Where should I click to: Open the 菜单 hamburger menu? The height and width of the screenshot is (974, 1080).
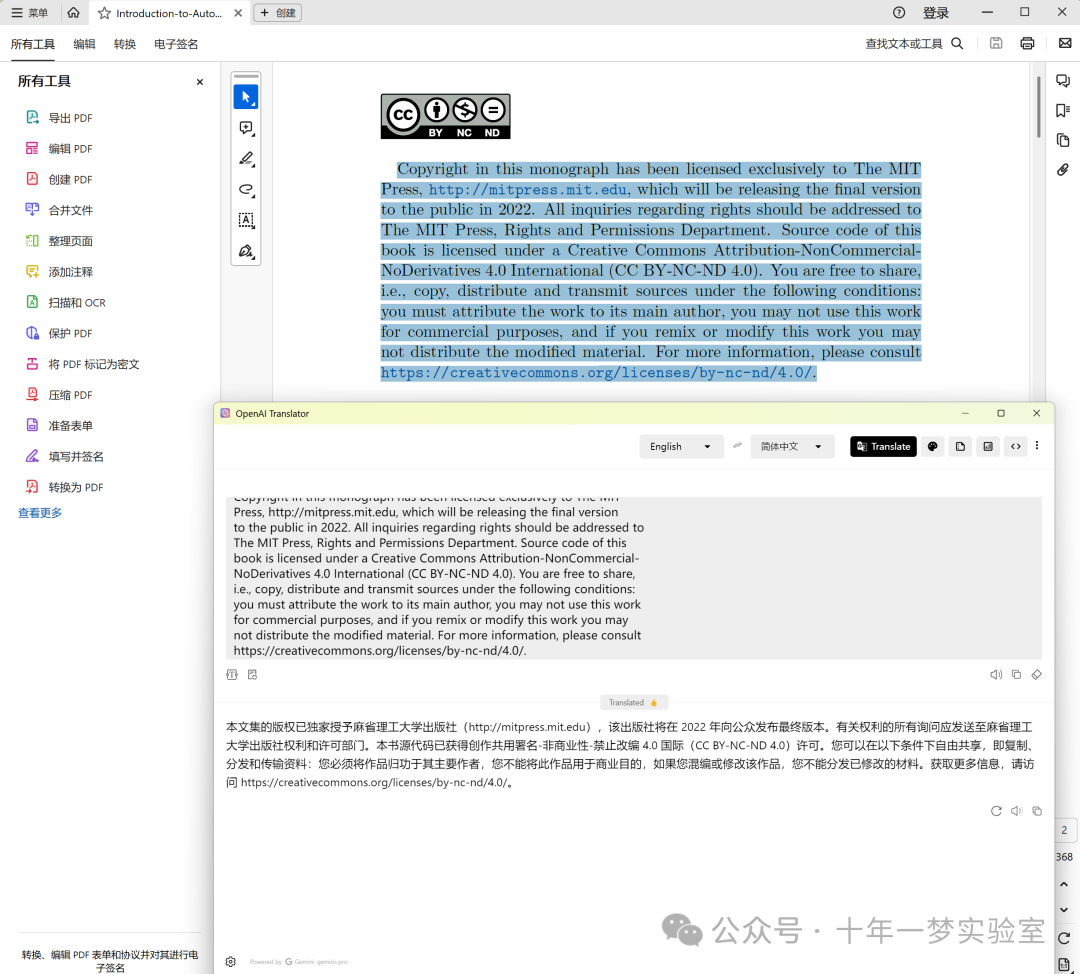(30, 12)
